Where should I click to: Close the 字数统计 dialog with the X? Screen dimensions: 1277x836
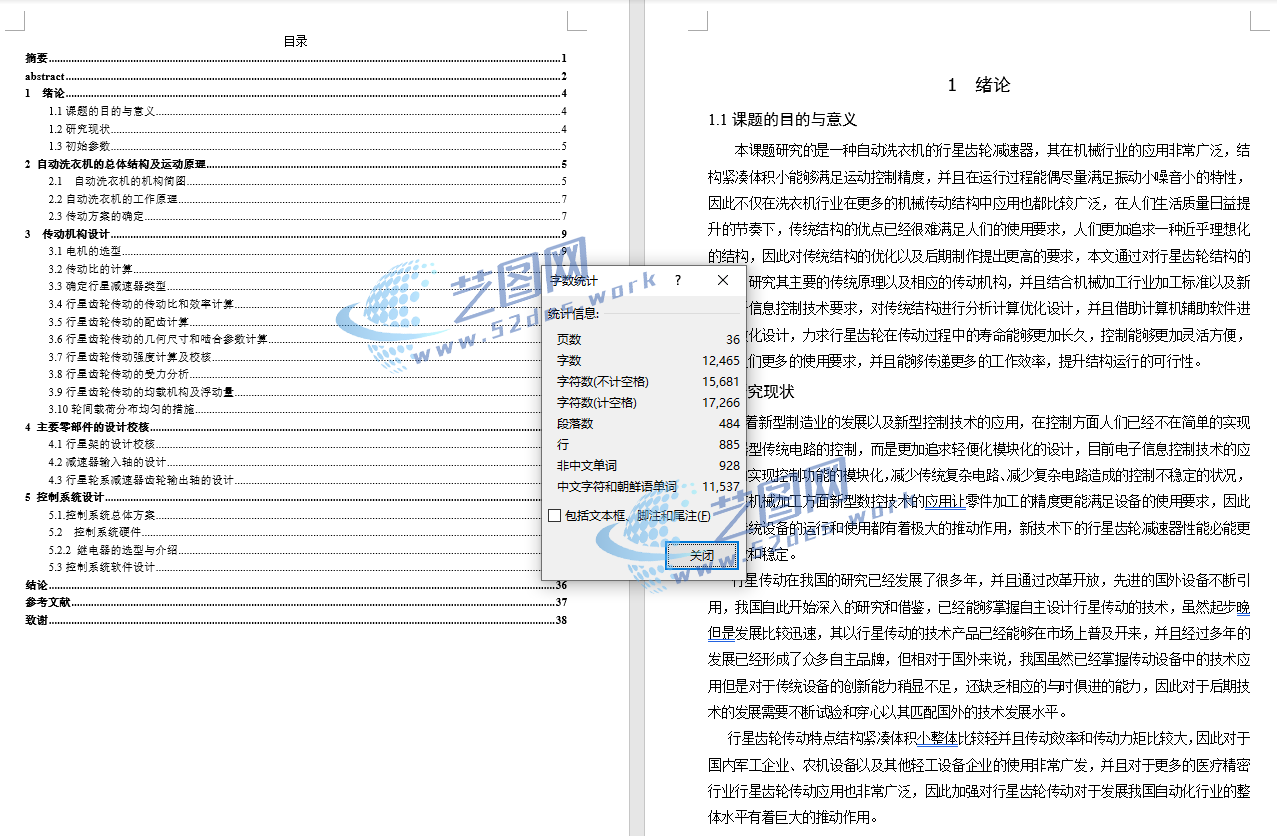pyautogui.click(x=723, y=281)
